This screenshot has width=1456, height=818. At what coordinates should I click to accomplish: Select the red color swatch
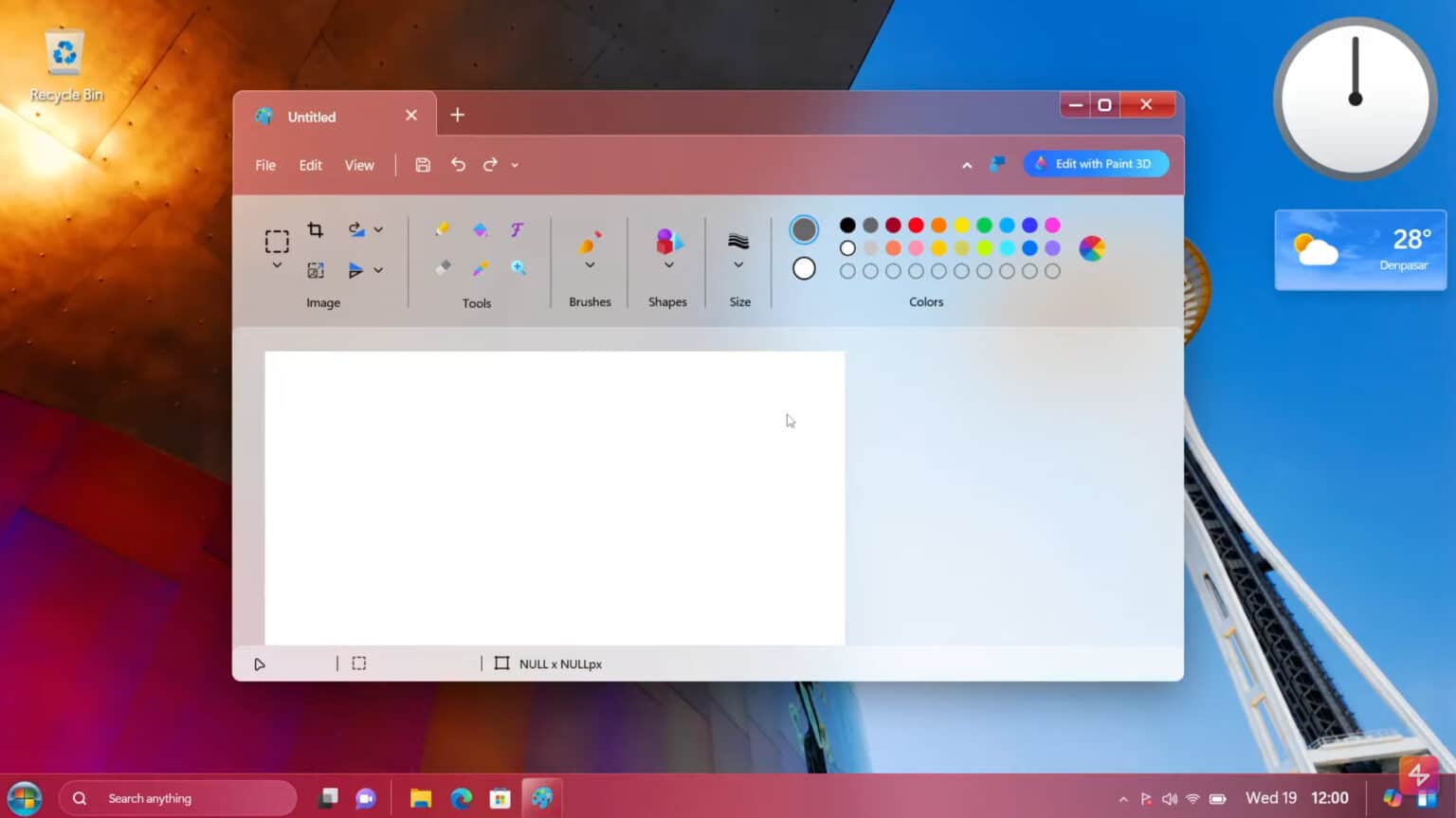[x=915, y=225]
